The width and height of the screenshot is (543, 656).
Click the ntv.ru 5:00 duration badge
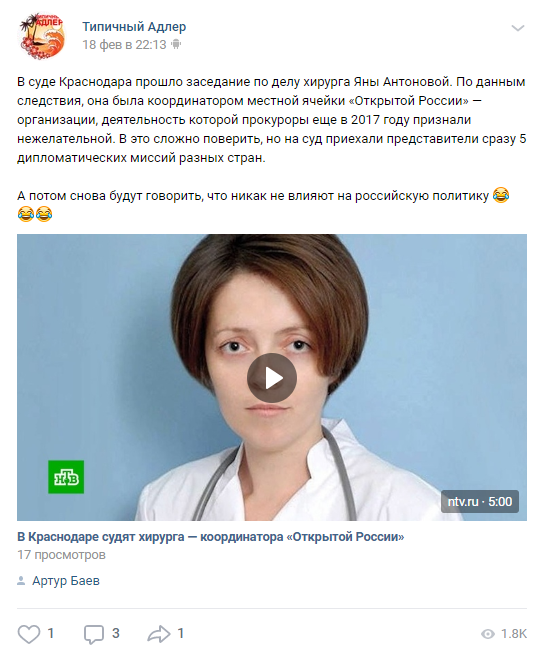[x=480, y=501]
